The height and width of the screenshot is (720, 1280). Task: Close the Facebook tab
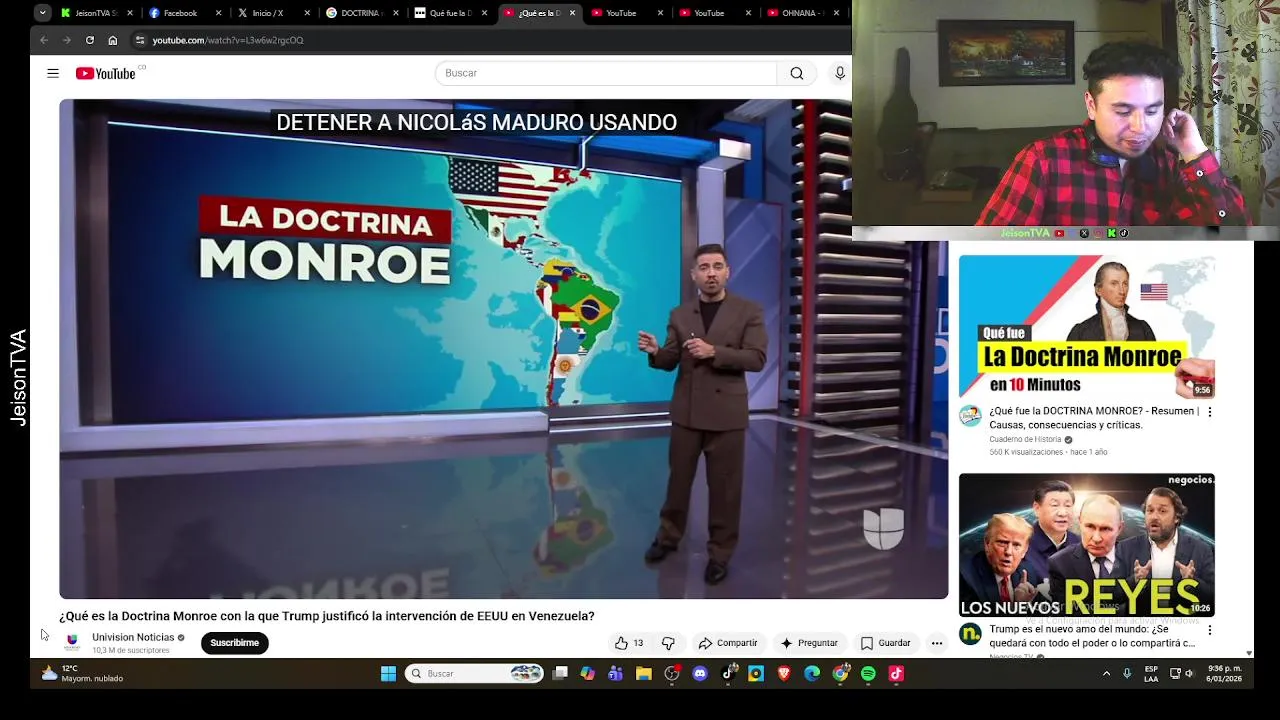[x=218, y=13]
